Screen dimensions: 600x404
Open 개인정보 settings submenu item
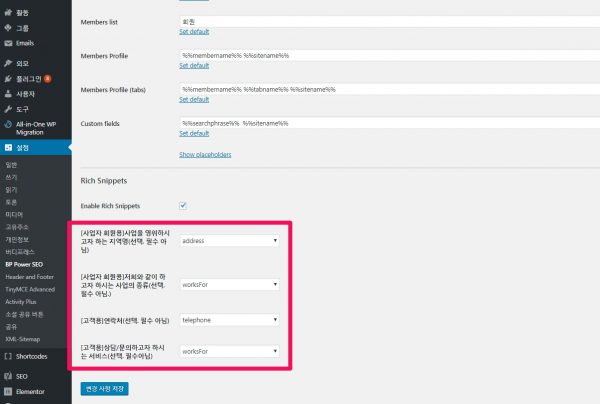click(x=17, y=239)
